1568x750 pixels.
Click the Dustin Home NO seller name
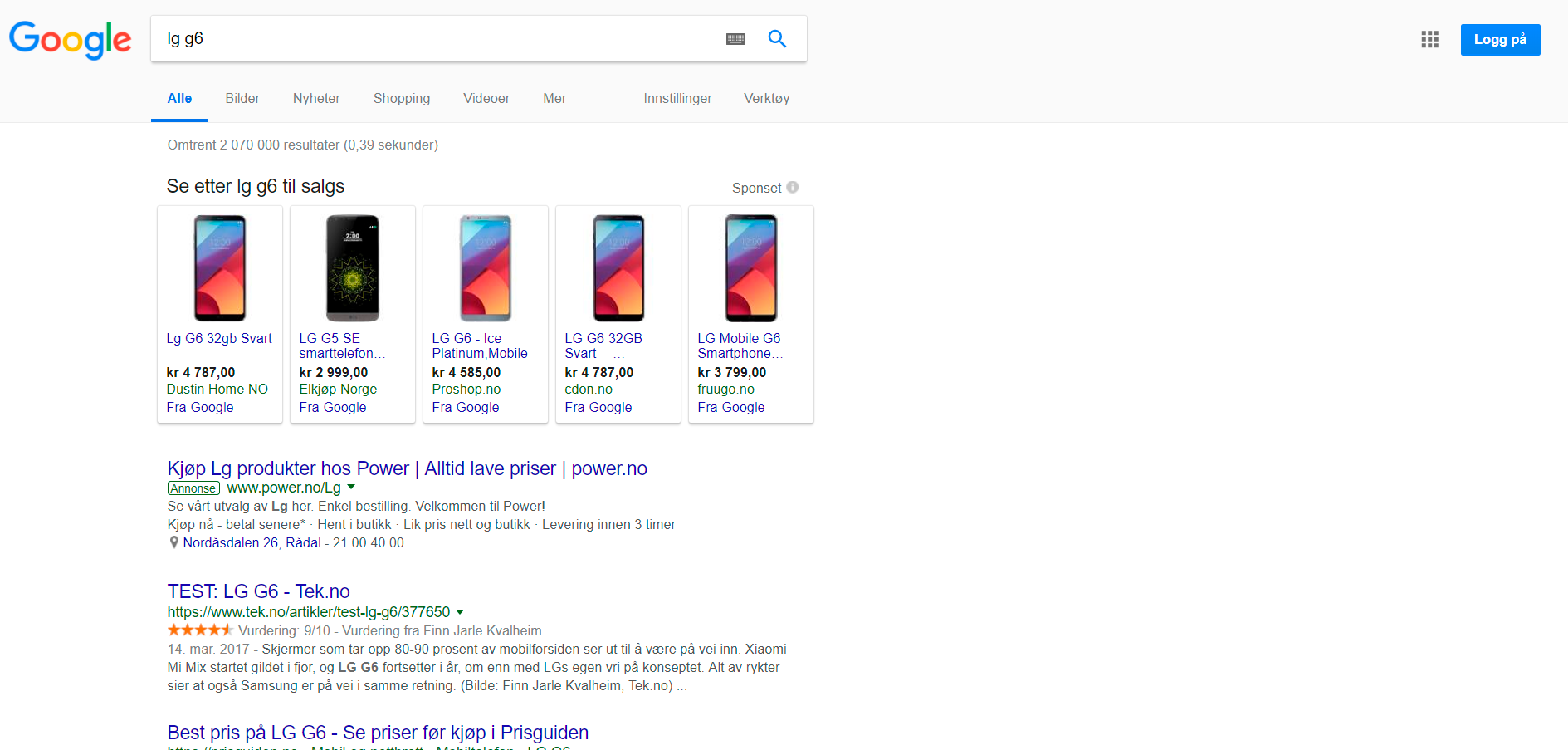pyautogui.click(x=217, y=389)
